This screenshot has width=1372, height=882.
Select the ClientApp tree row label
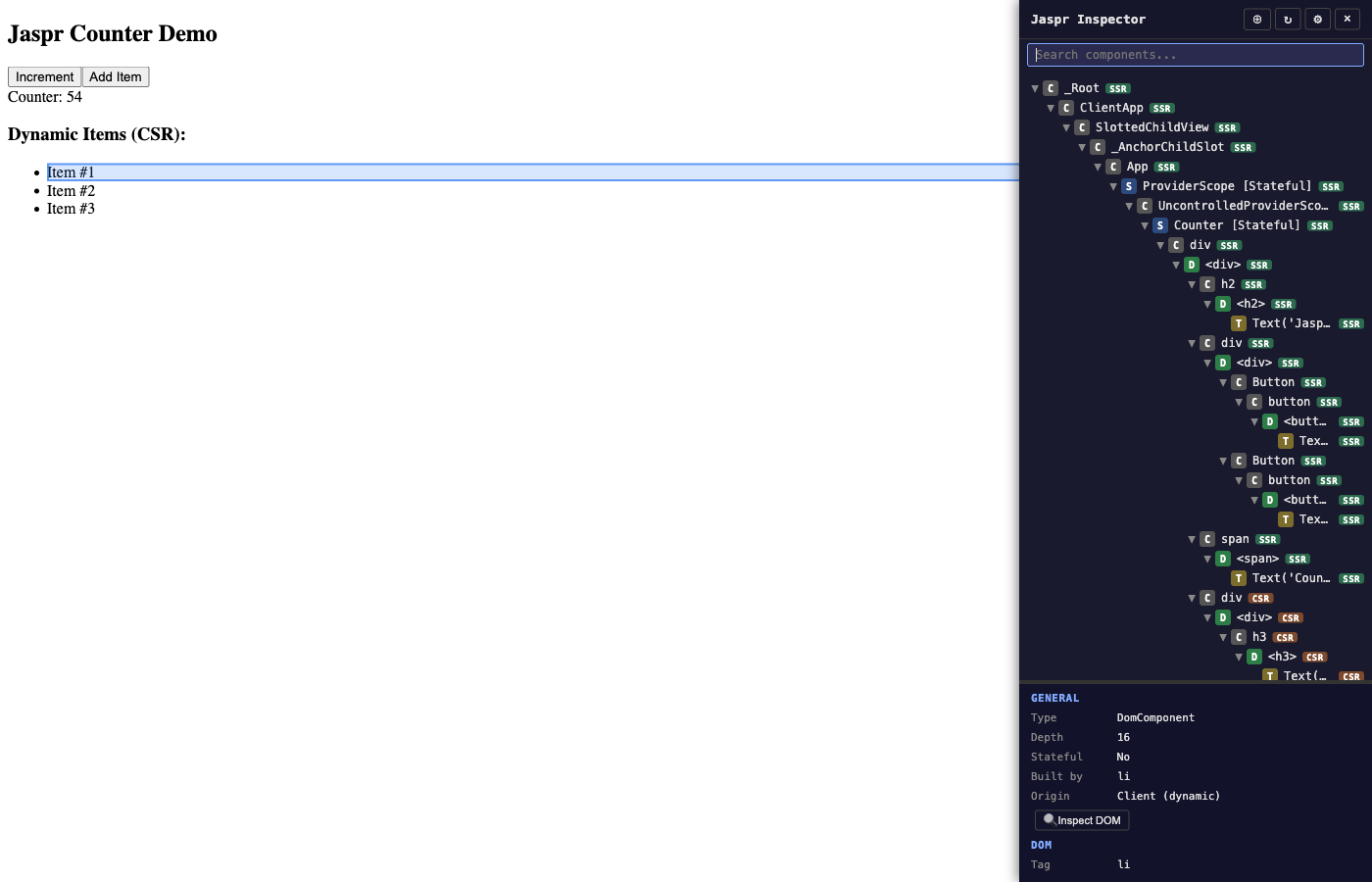tap(1111, 108)
